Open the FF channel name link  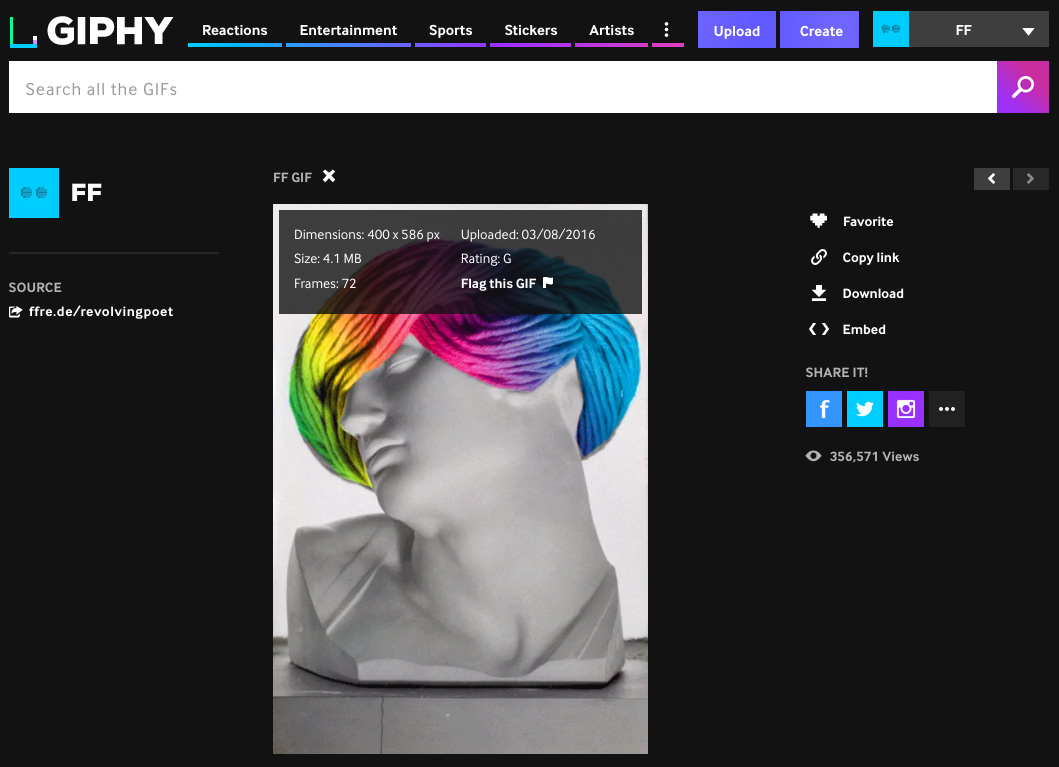pos(86,192)
